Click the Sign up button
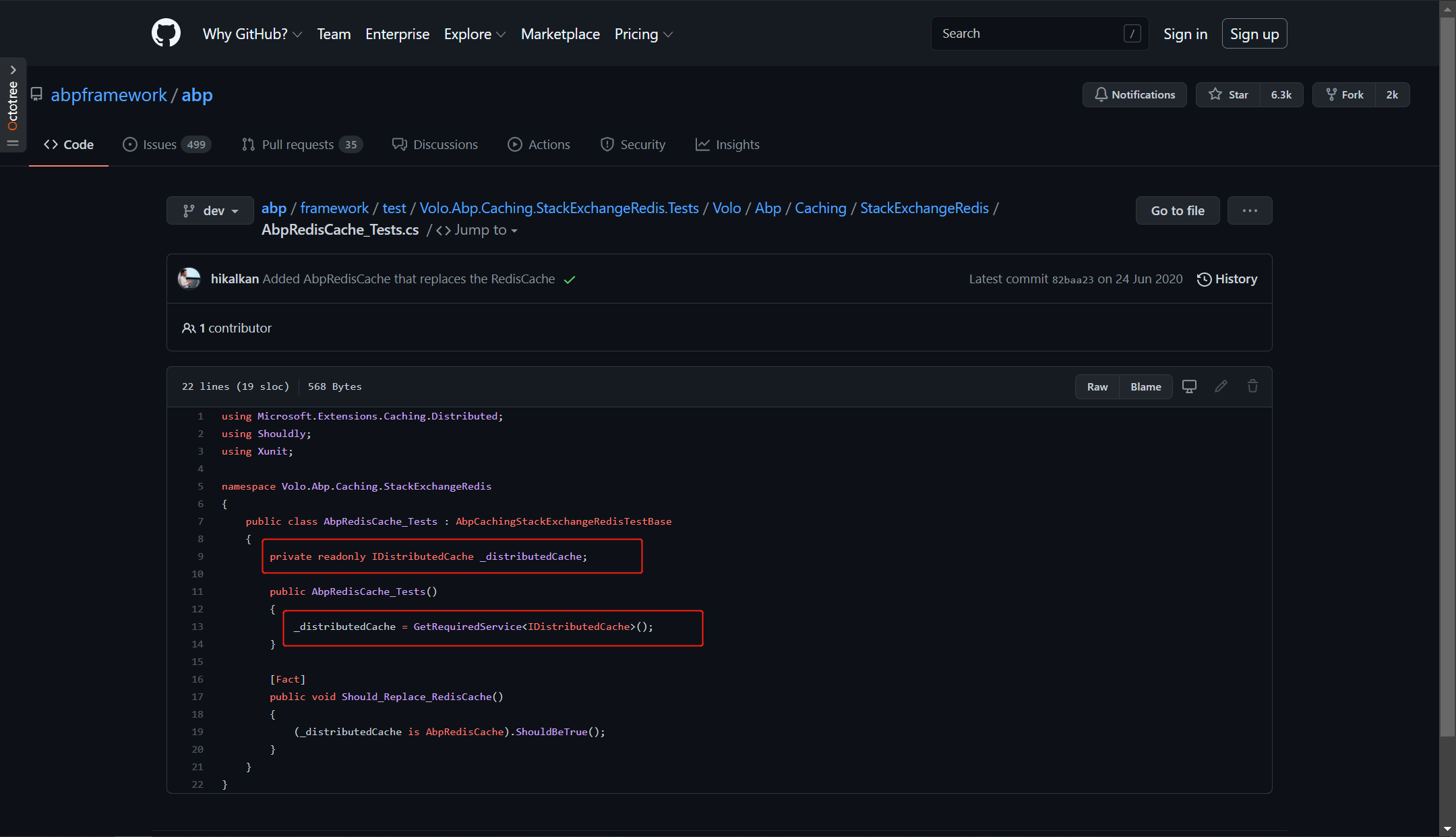 (1254, 34)
